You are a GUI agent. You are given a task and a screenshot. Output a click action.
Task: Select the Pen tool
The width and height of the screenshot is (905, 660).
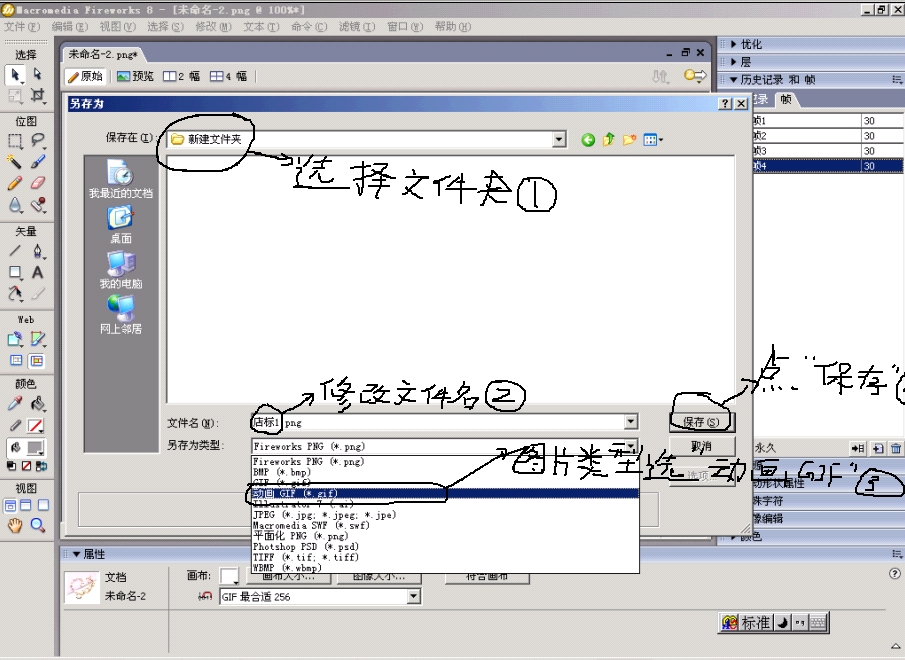coord(38,251)
